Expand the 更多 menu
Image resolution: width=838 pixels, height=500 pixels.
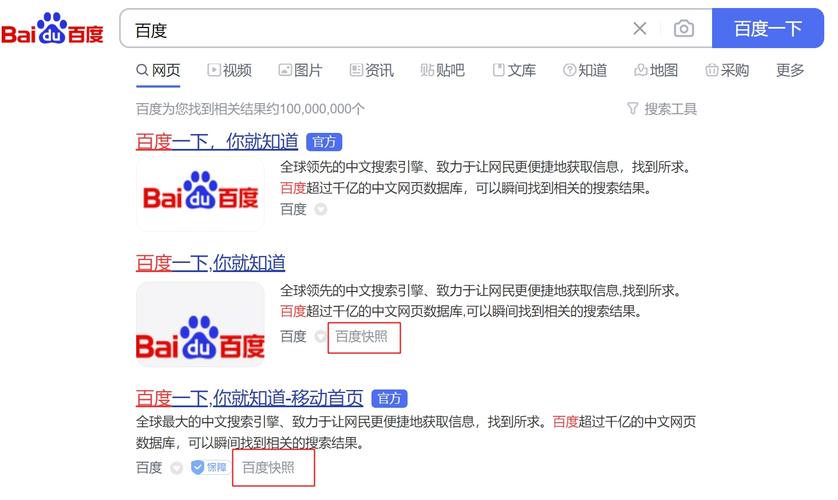(790, 70)
